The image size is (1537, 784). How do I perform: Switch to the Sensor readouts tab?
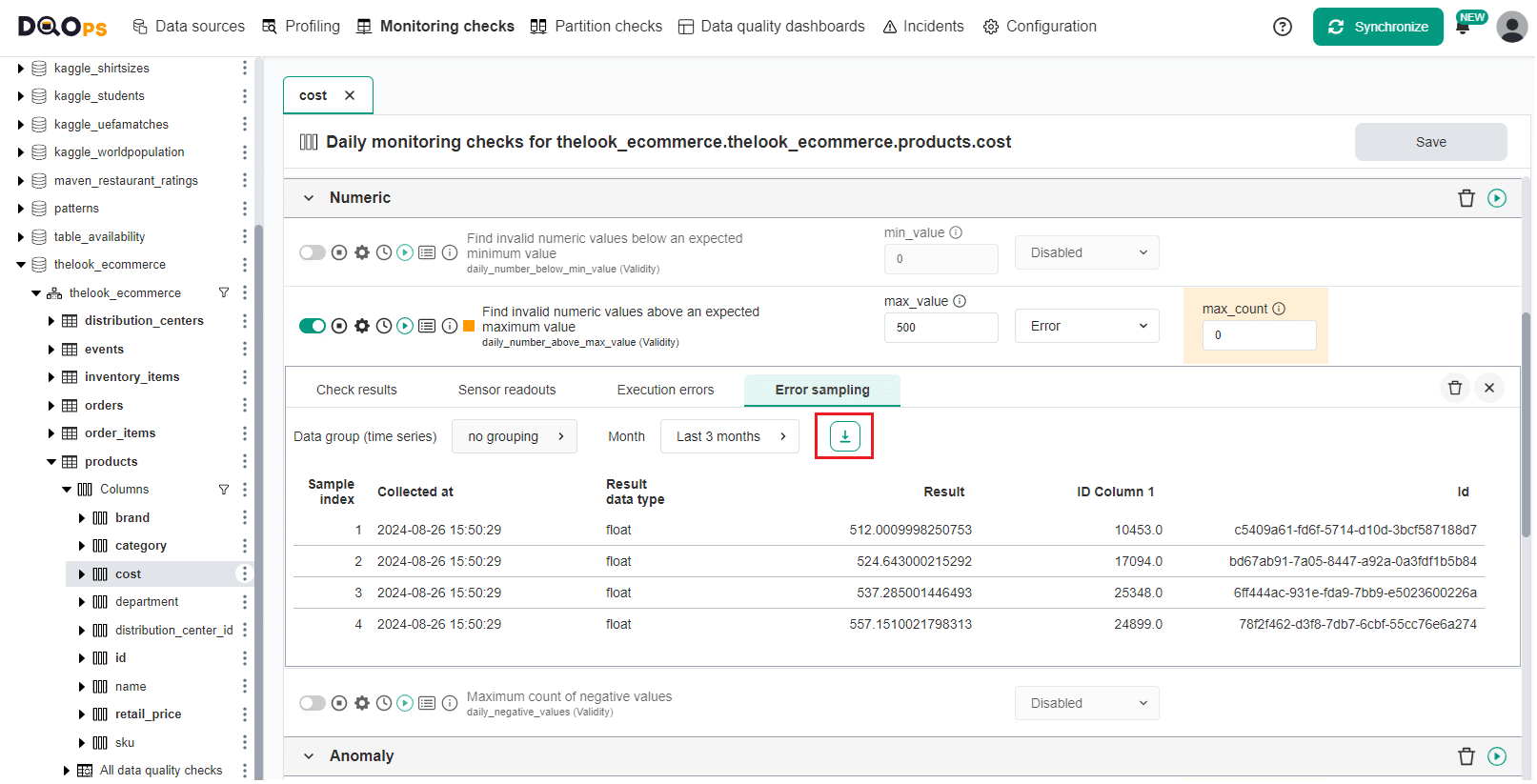(507, 390)
